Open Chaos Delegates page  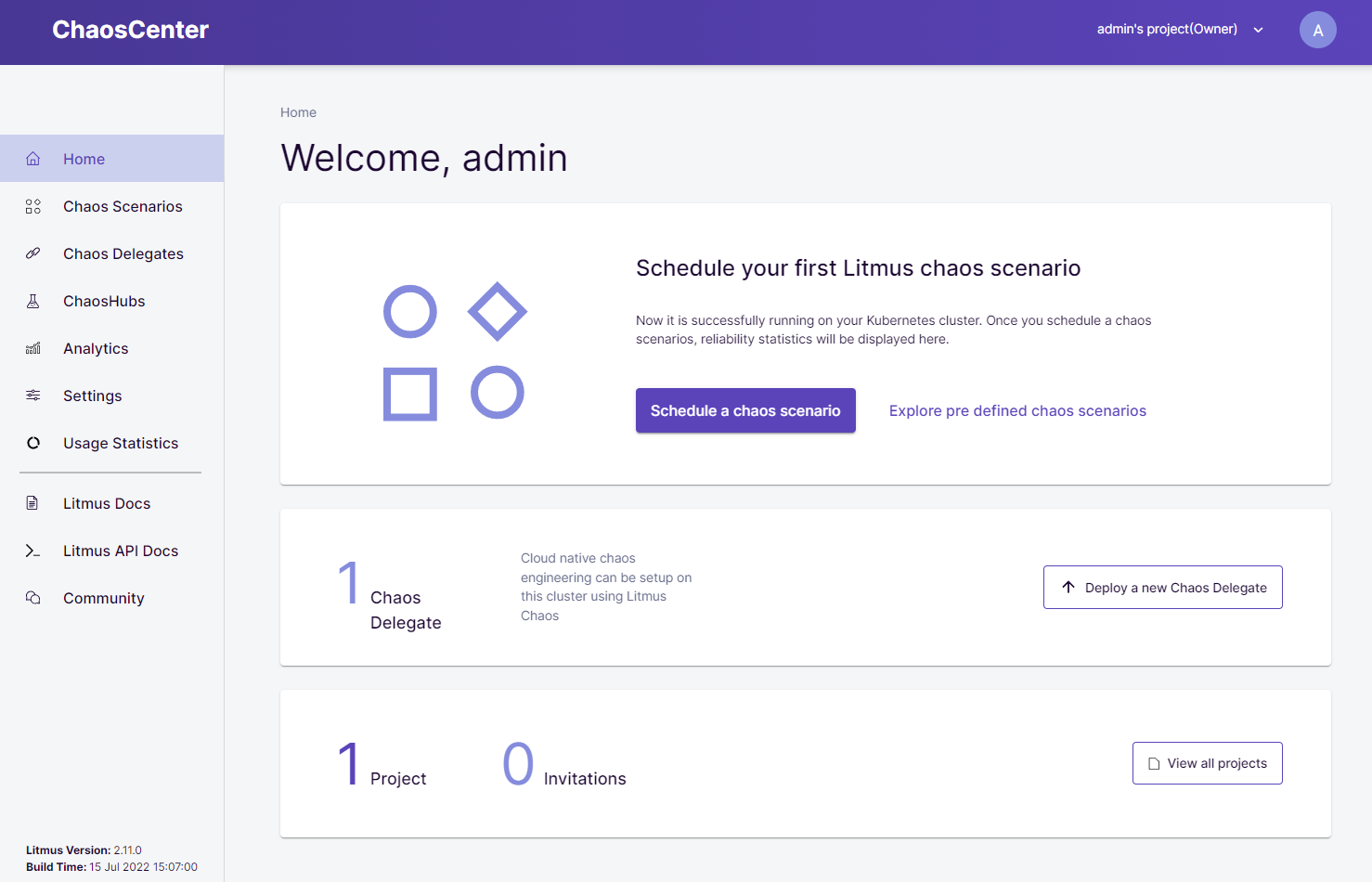[x=111, y=253]
